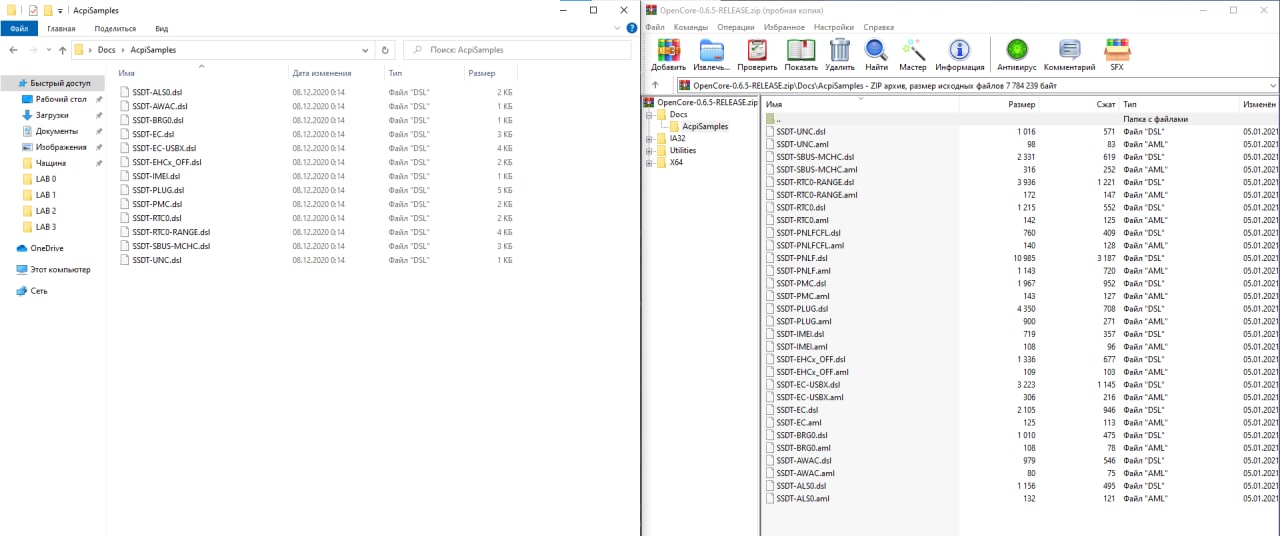
Task: Click the Explorer back arrow
Action: click(13, 49)
